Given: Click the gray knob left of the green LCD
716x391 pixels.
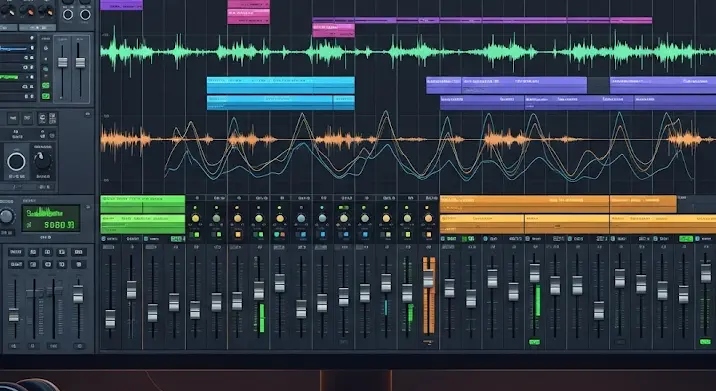Looking at the screenshot, I should 6,216.
